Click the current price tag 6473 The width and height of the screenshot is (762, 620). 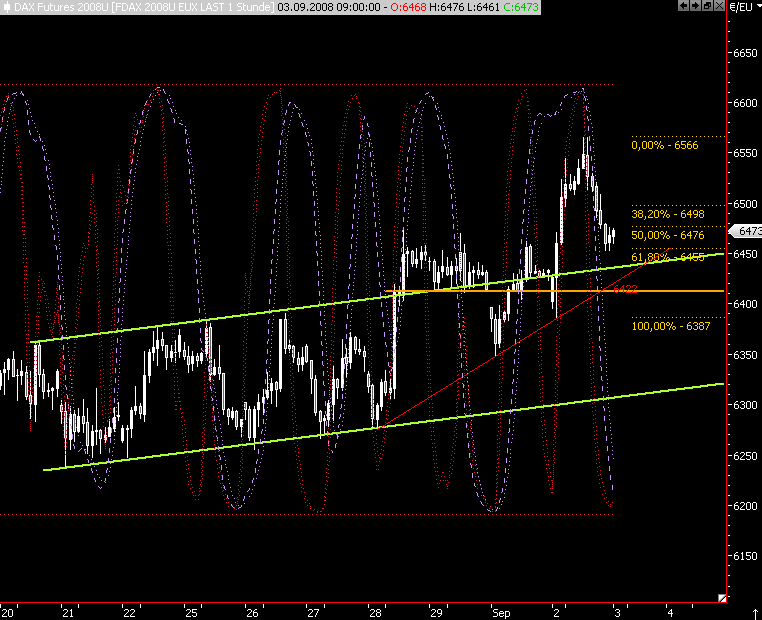[746, 231]
